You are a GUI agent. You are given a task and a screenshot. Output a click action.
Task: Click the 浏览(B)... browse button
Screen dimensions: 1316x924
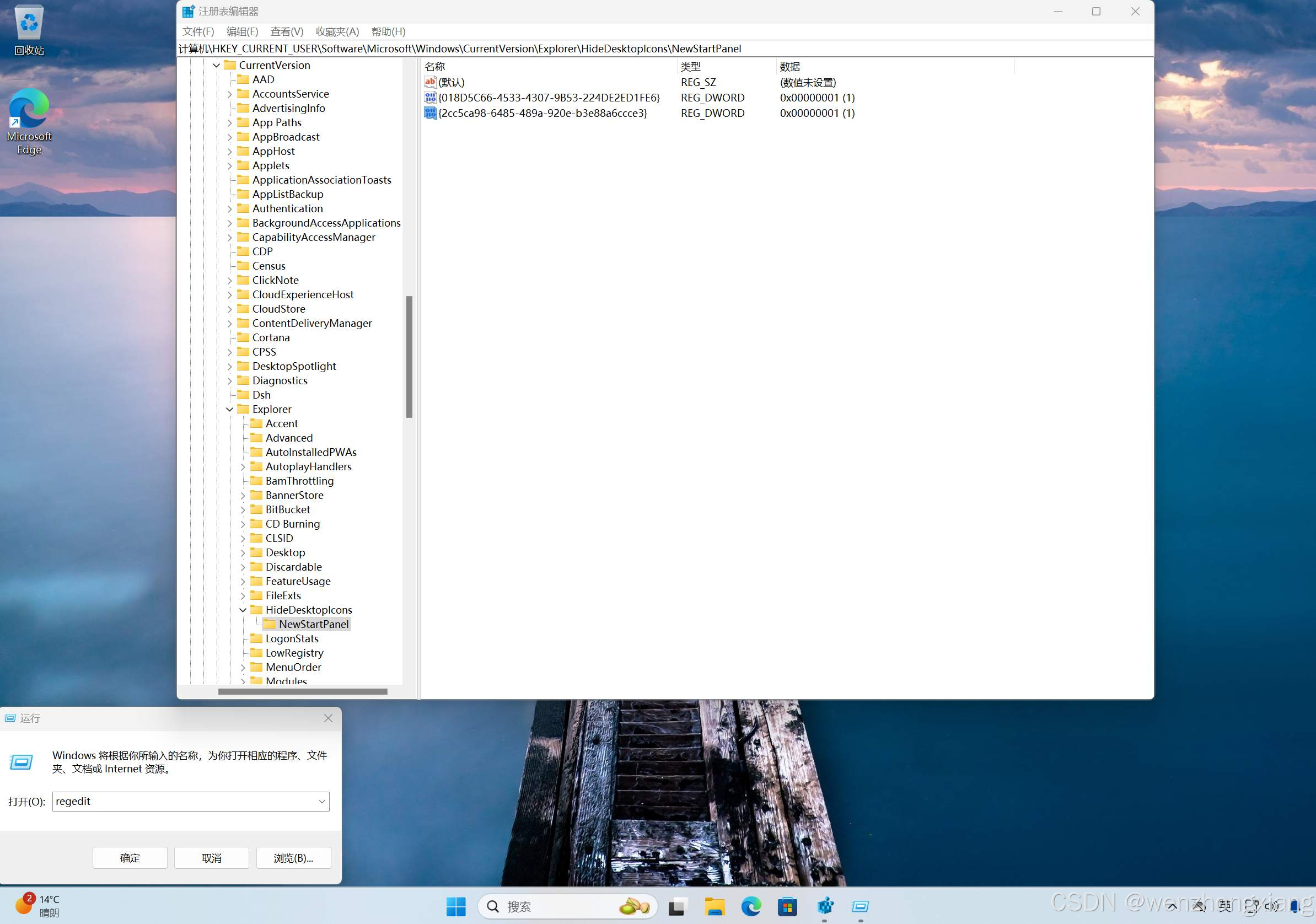(293, 857)
